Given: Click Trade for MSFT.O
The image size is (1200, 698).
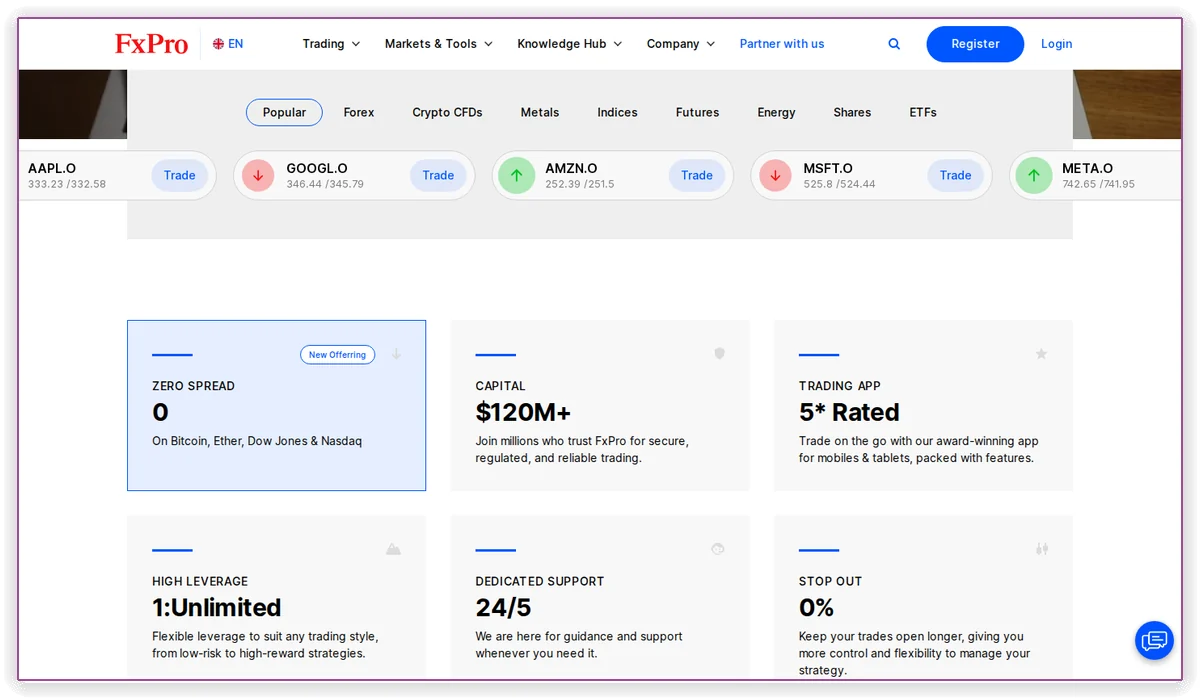Looking at the screenshot, I should (955, 175).
